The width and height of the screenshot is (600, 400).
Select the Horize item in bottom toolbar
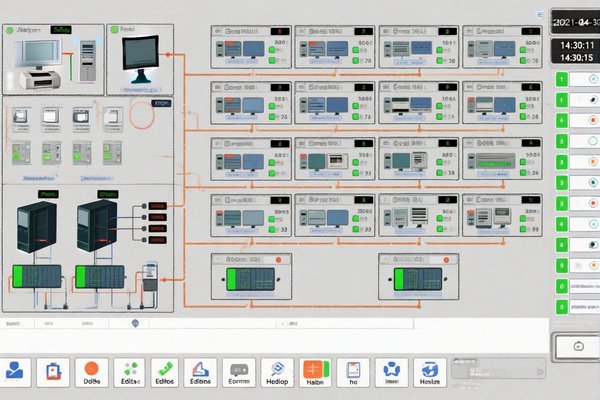(x=431, y=371)
